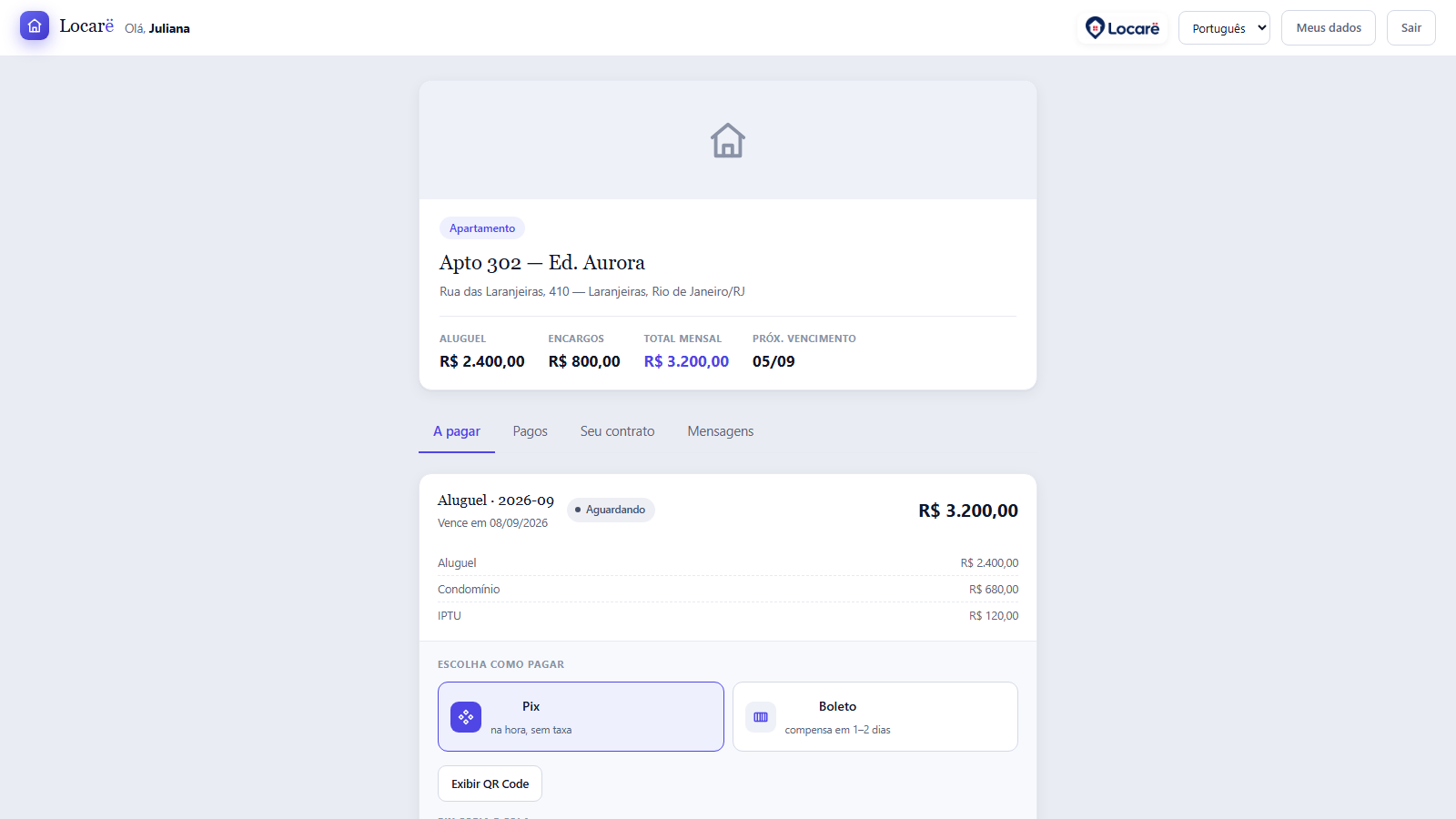
Task: Click the total mensal R$ 3.200,00 value
Action: point(686,361)
